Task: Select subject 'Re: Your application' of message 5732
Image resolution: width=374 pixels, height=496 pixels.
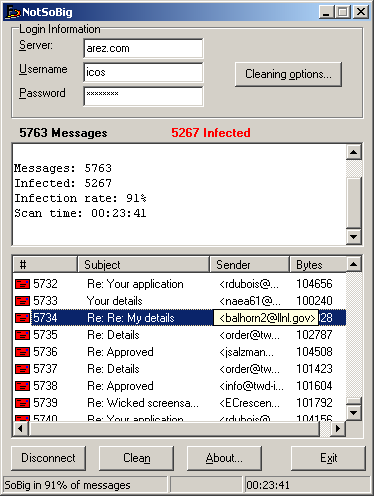Action: pos(135,284)
